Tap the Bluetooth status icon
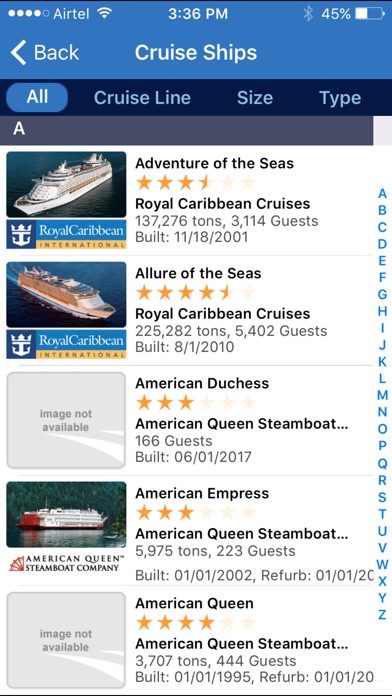 (x=308, y=14)
